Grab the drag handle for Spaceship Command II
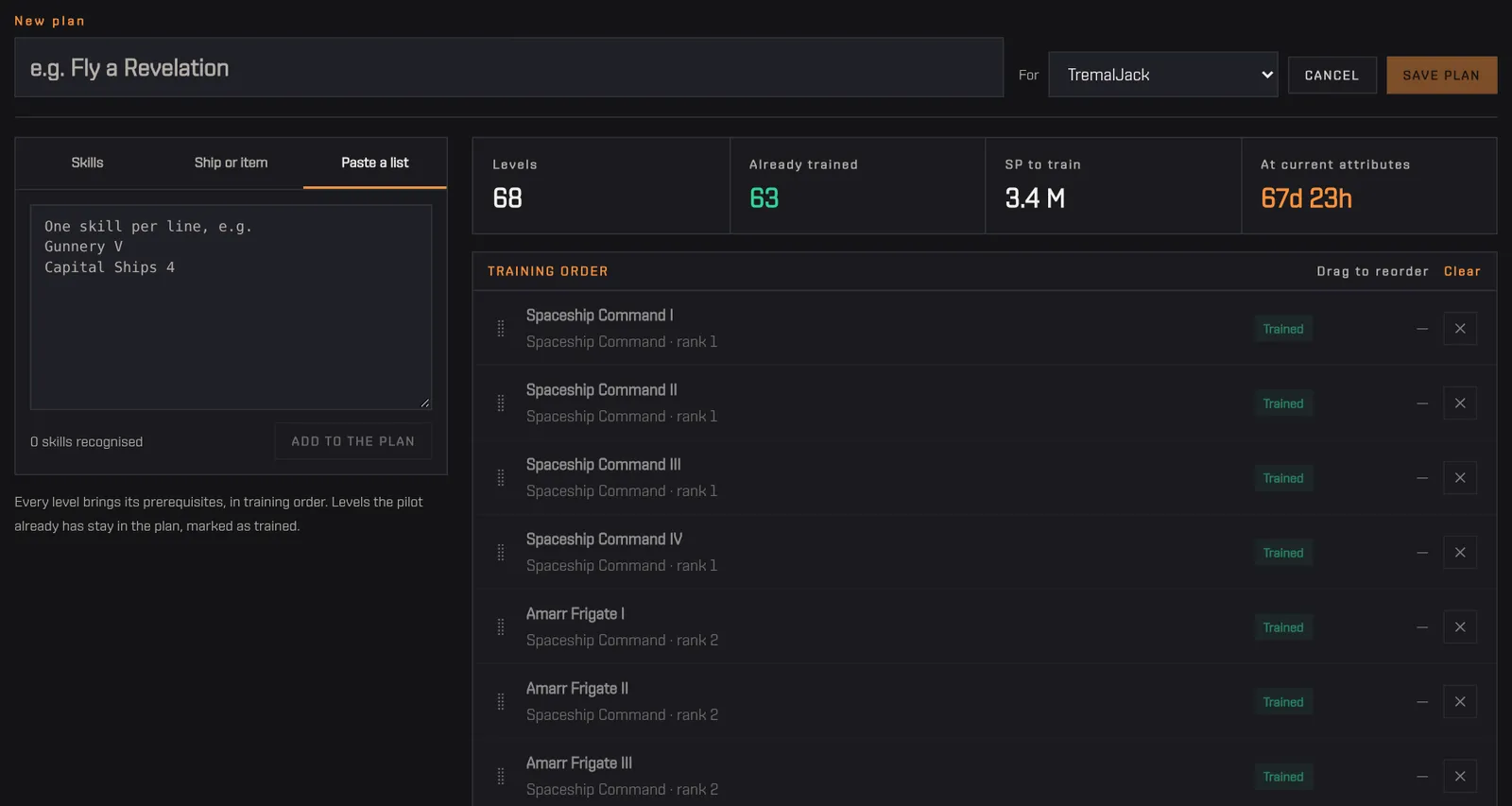Screen dimensions: 1512x806 [501, 403]
